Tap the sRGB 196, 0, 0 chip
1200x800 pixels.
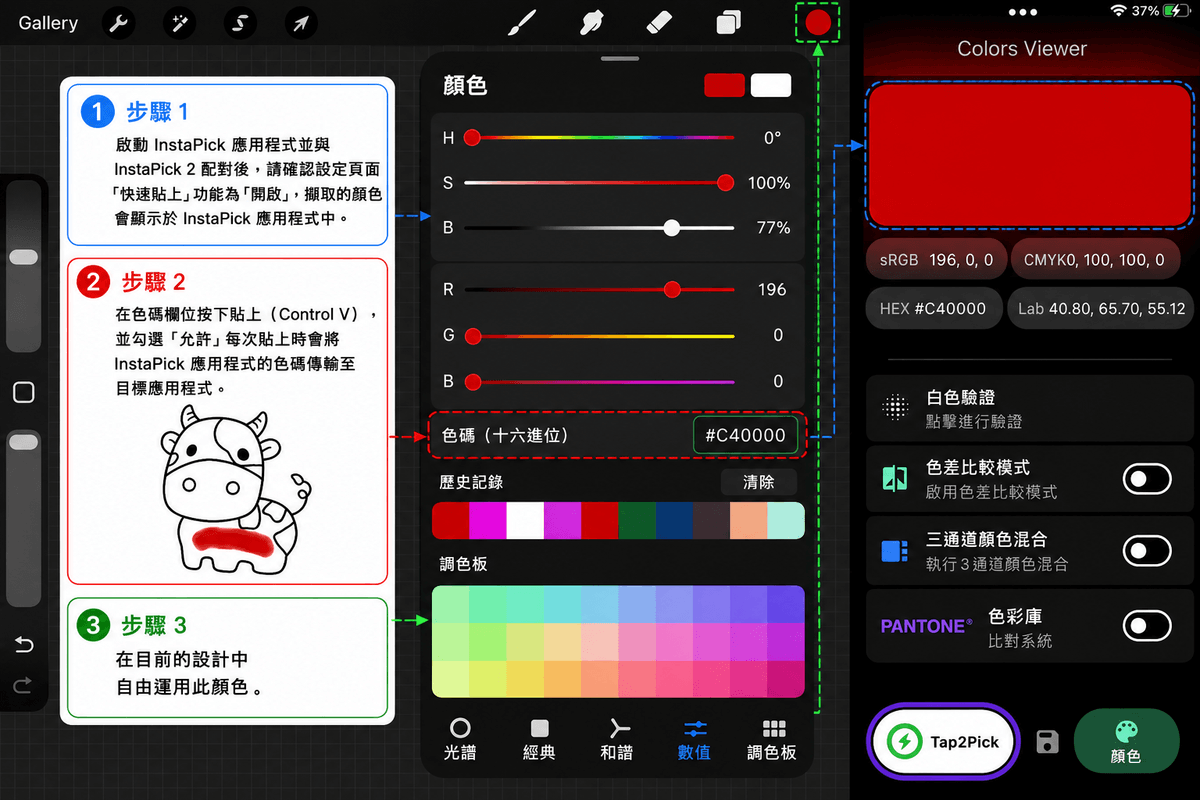(936, 259)
